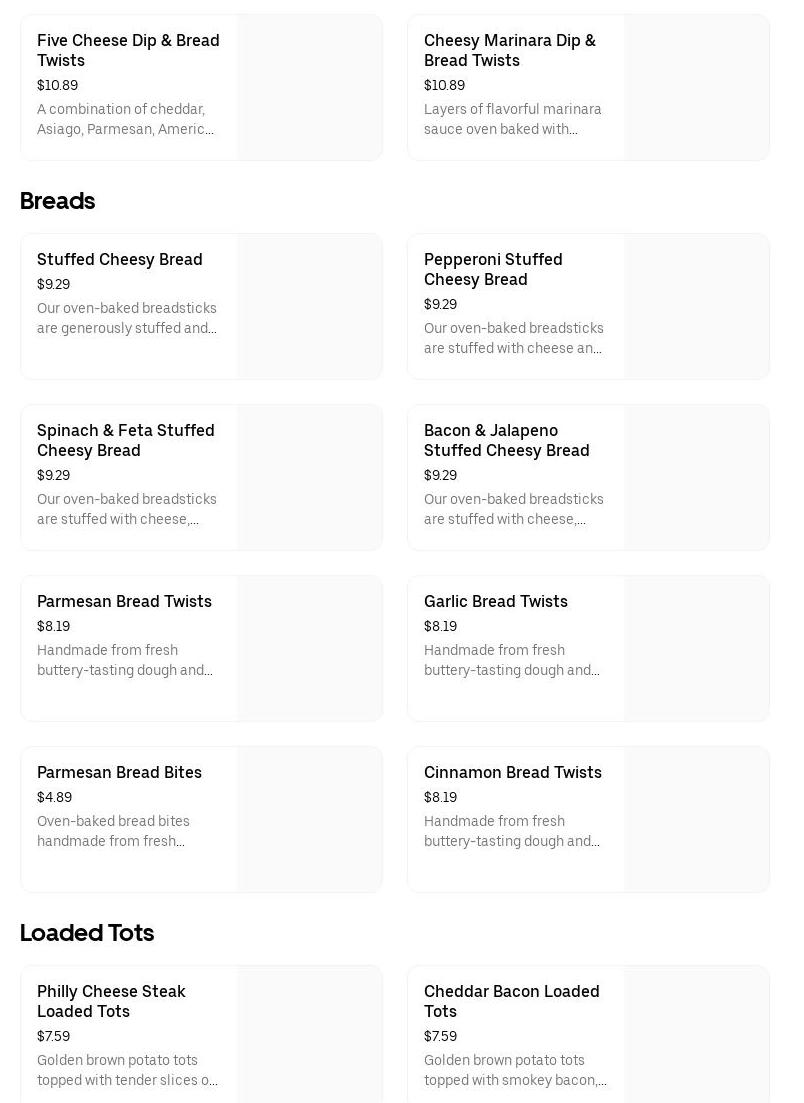The image size is (804, 1103).
Task: Choose the Garlic Bread Twists item
Action: pos(496,601)
